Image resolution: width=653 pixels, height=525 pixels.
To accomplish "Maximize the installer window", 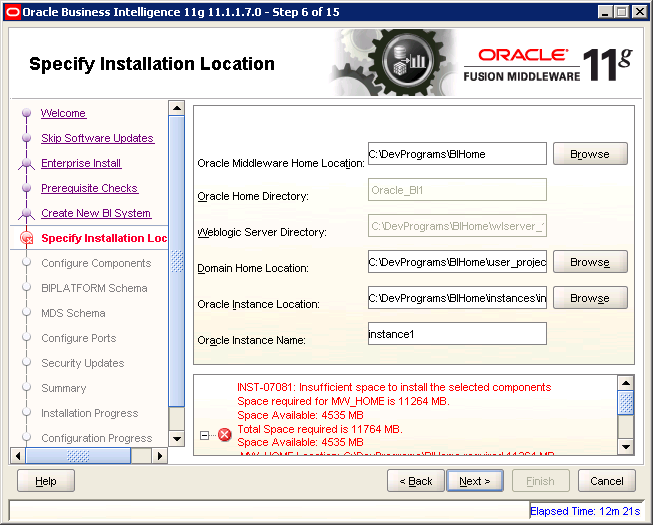I will click(x=621, y=12).
